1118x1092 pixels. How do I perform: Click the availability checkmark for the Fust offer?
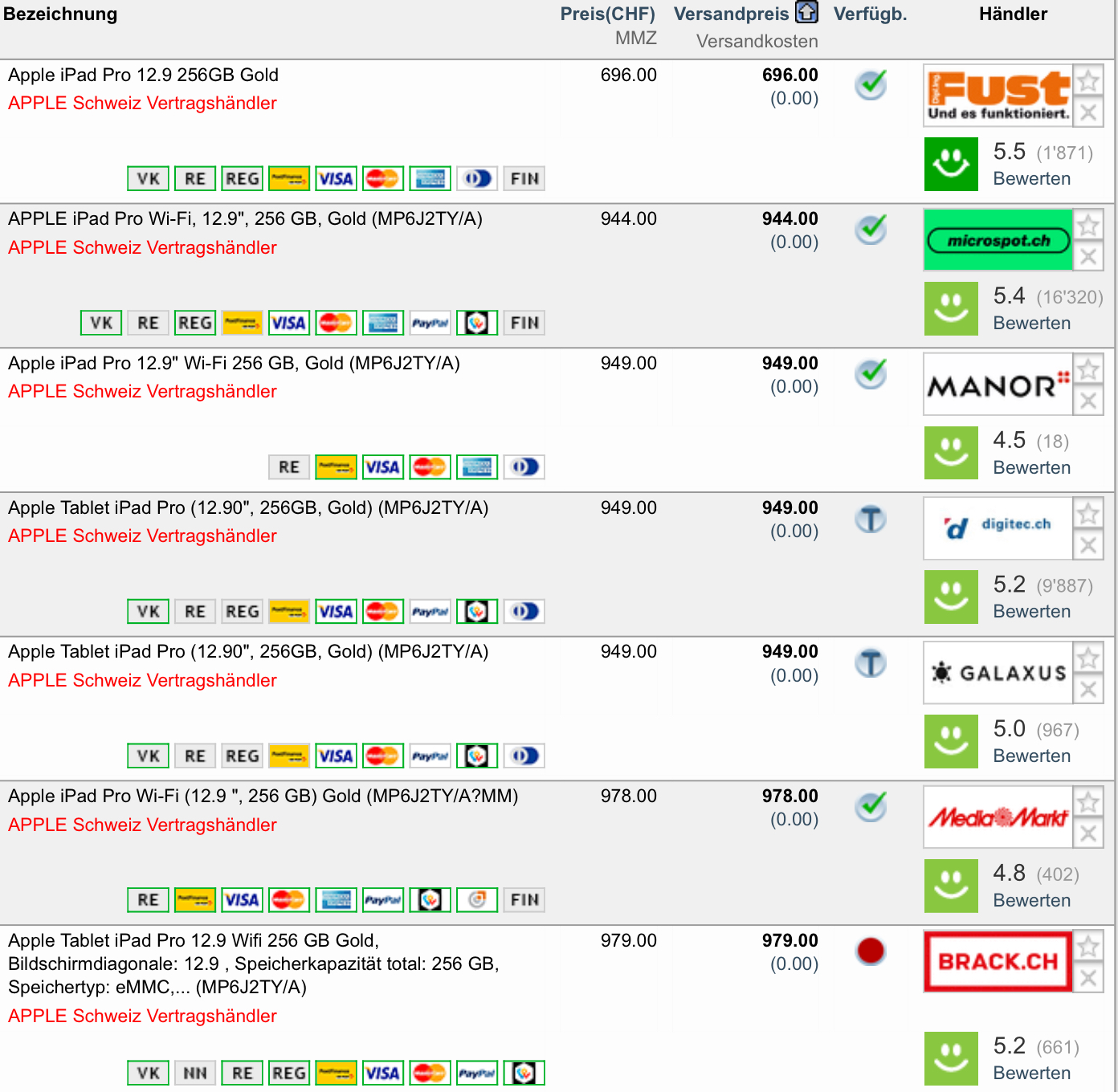pos(871,84)
